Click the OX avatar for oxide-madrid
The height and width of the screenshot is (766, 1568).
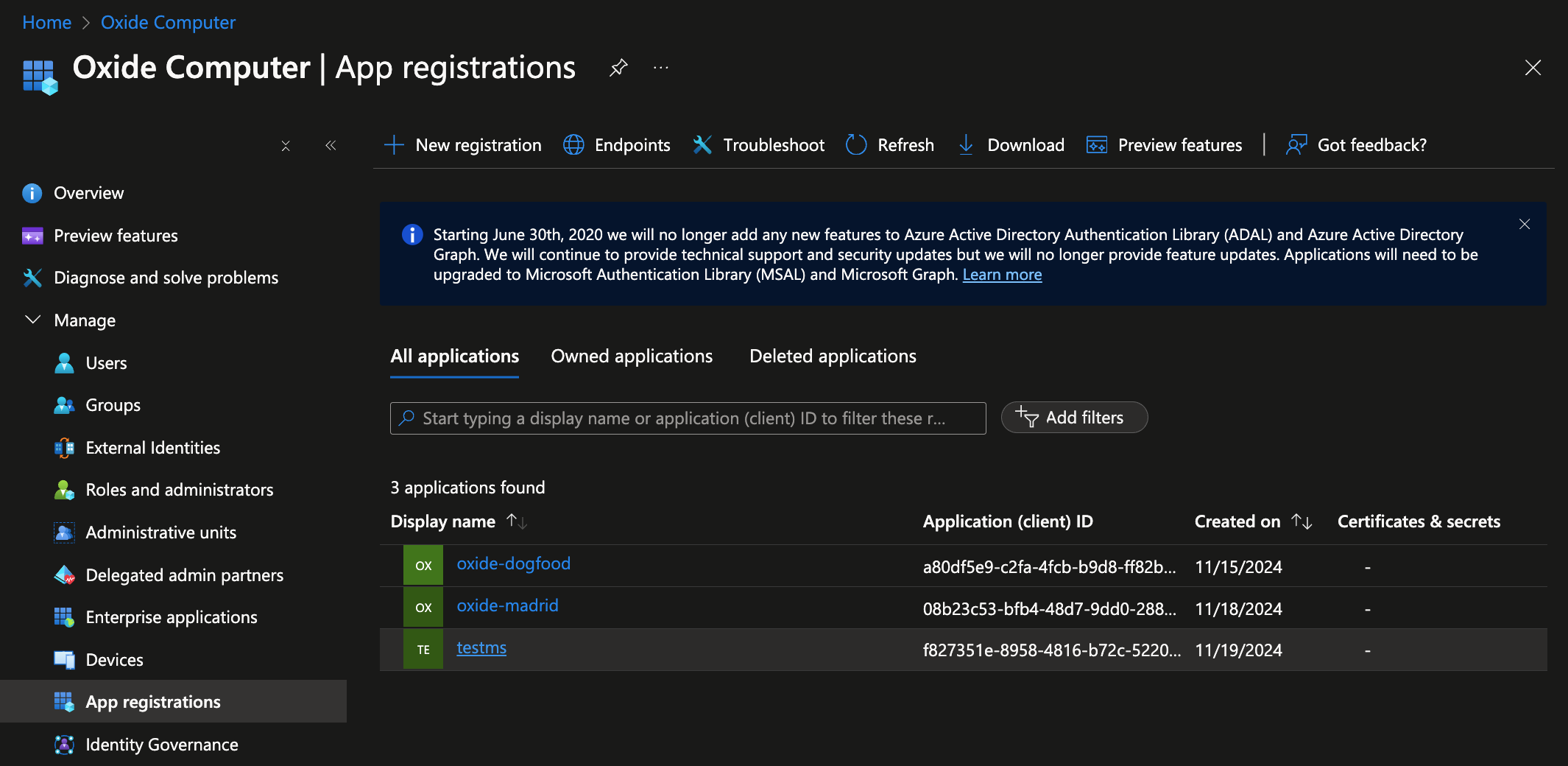point(423,608)
